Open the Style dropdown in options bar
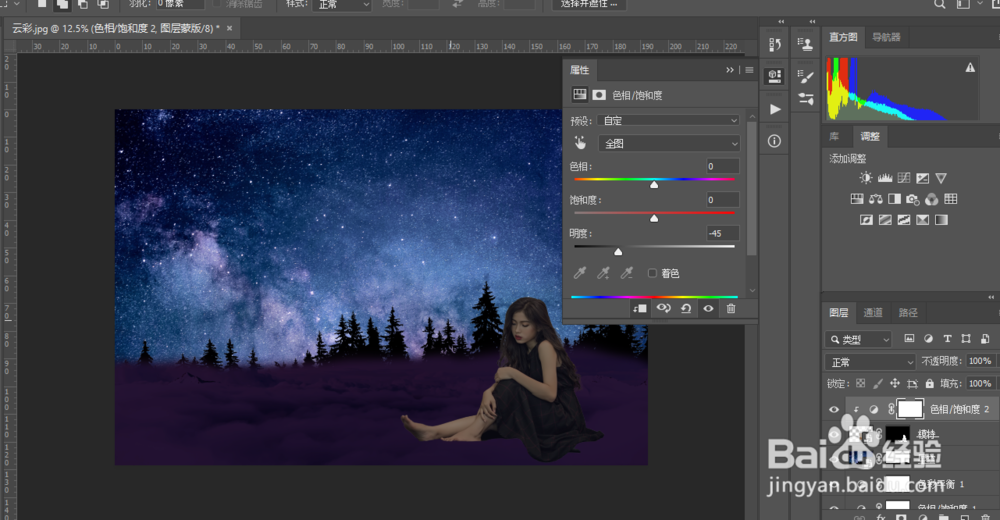Image resolution: width=1000 pixels, height=520 pixels. pos(344,4)
